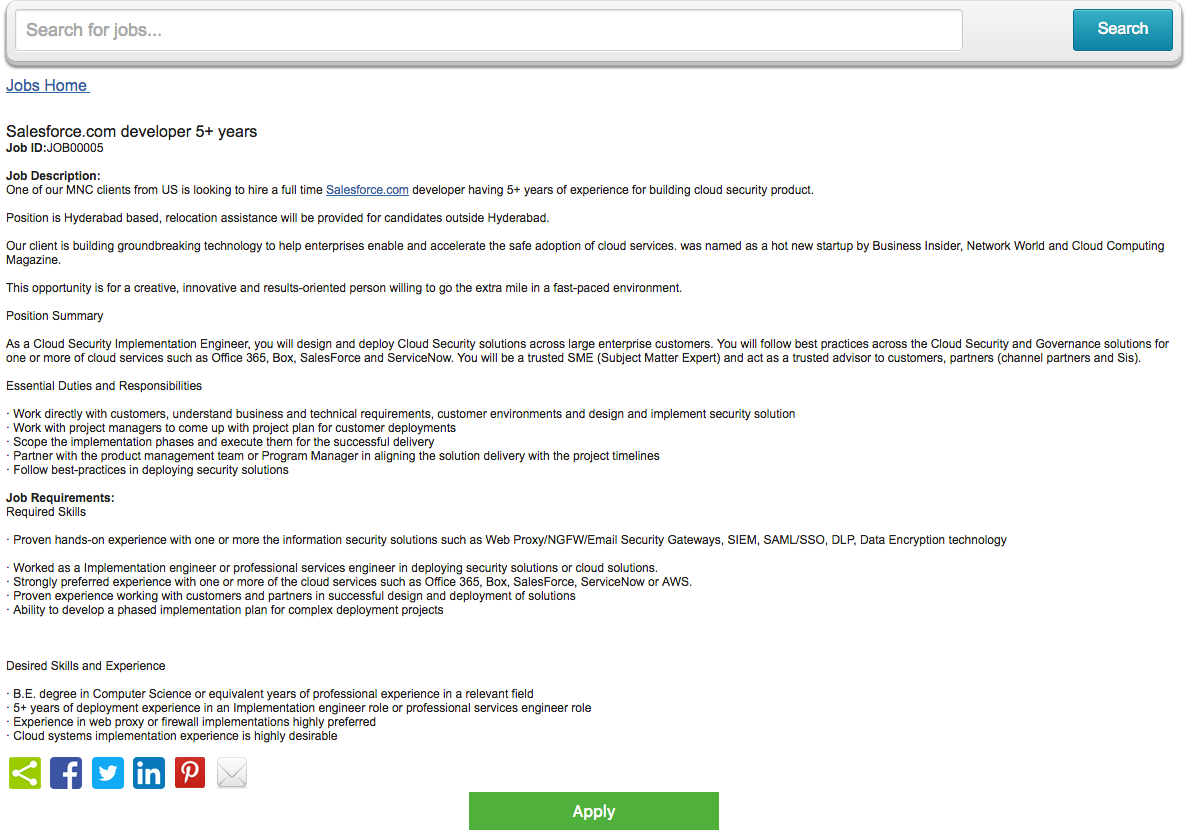Click bullet 'Work with project managers' line

click(x=231, y=428)
